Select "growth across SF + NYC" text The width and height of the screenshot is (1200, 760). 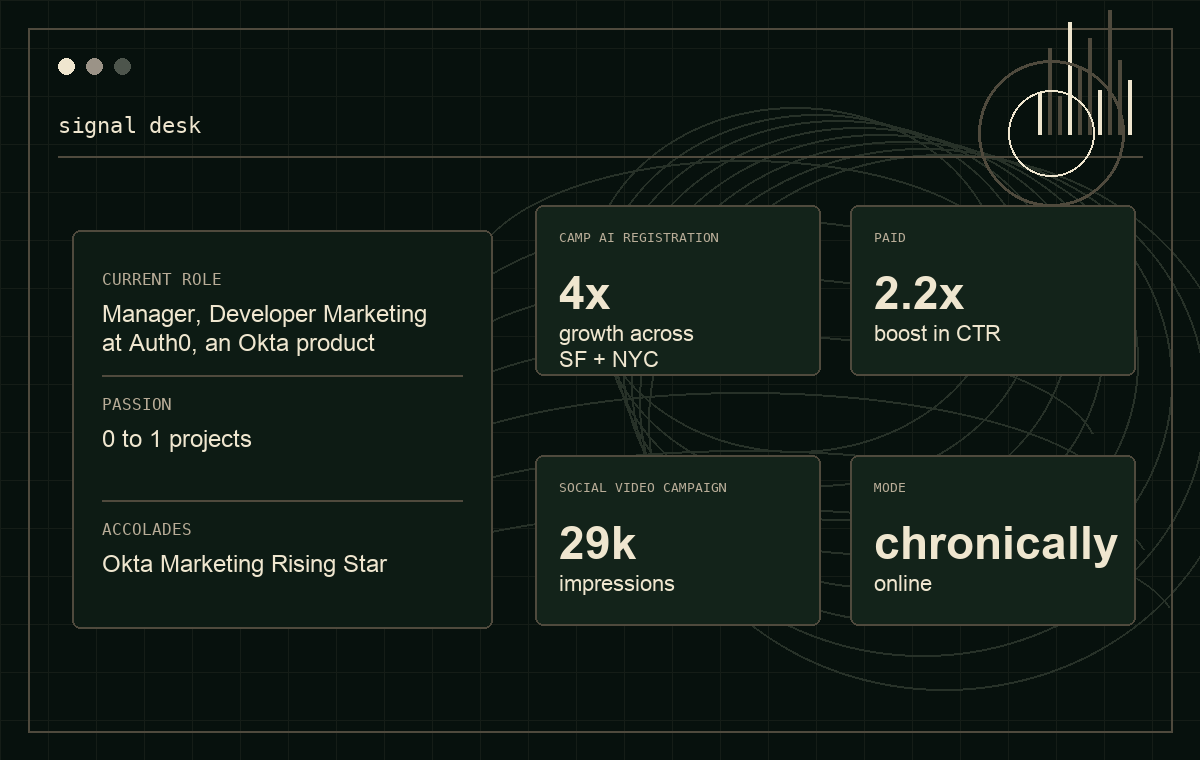(x=626, y=346)
